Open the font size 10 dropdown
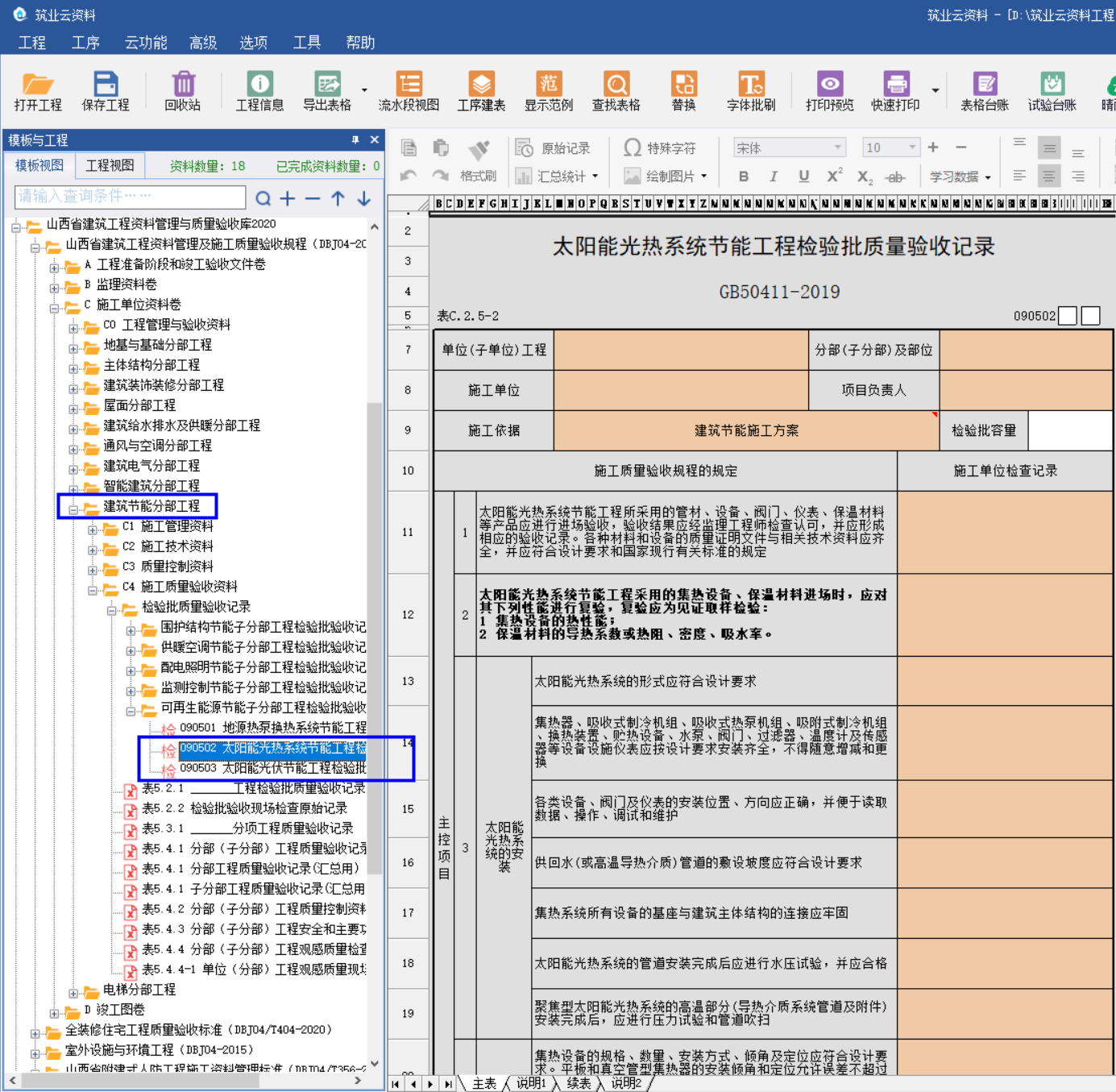Viewport: 1116px width, 1092px height. click(912, 147)
